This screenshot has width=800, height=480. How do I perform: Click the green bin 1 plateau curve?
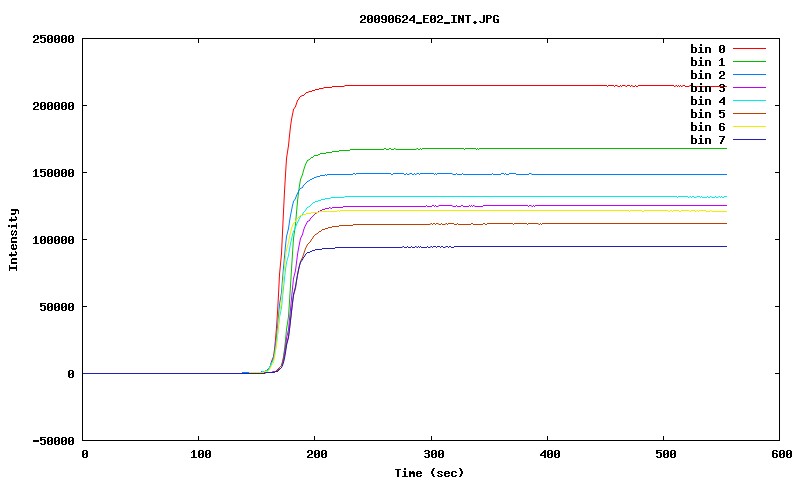click(x=536, y=148)
